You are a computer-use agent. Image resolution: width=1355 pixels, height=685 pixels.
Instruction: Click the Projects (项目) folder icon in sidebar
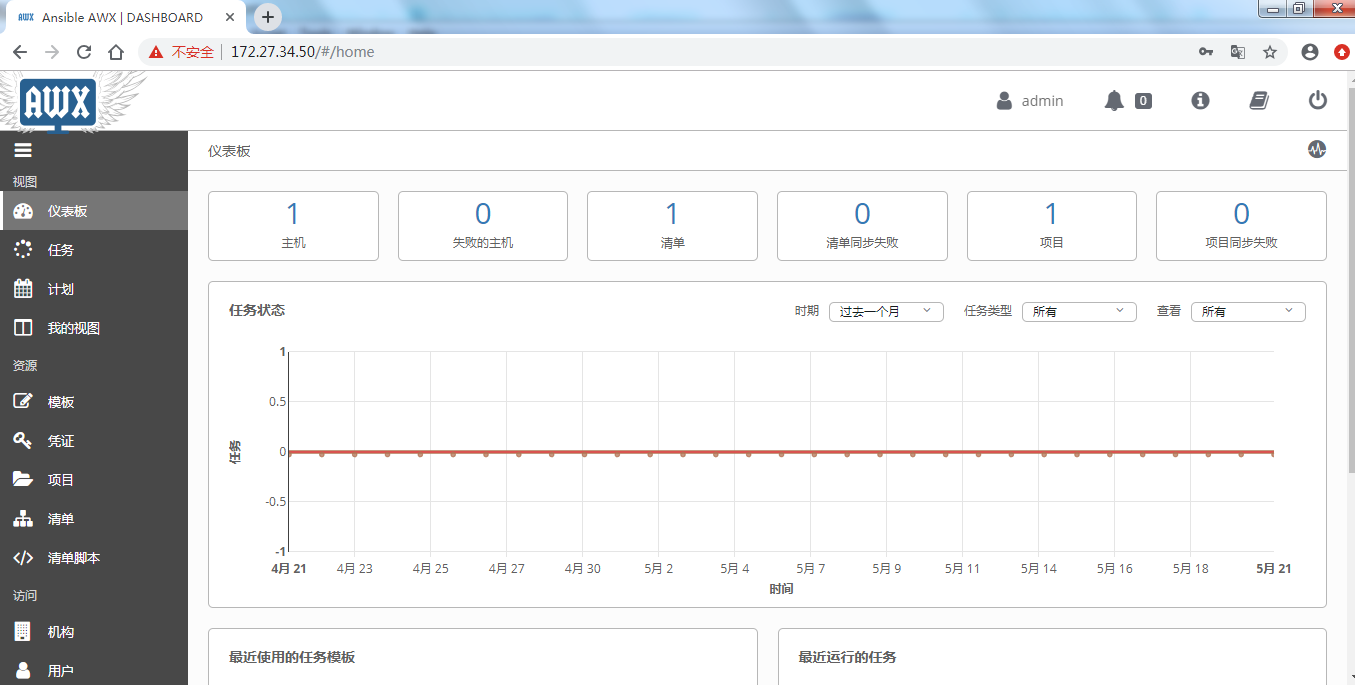23,480
